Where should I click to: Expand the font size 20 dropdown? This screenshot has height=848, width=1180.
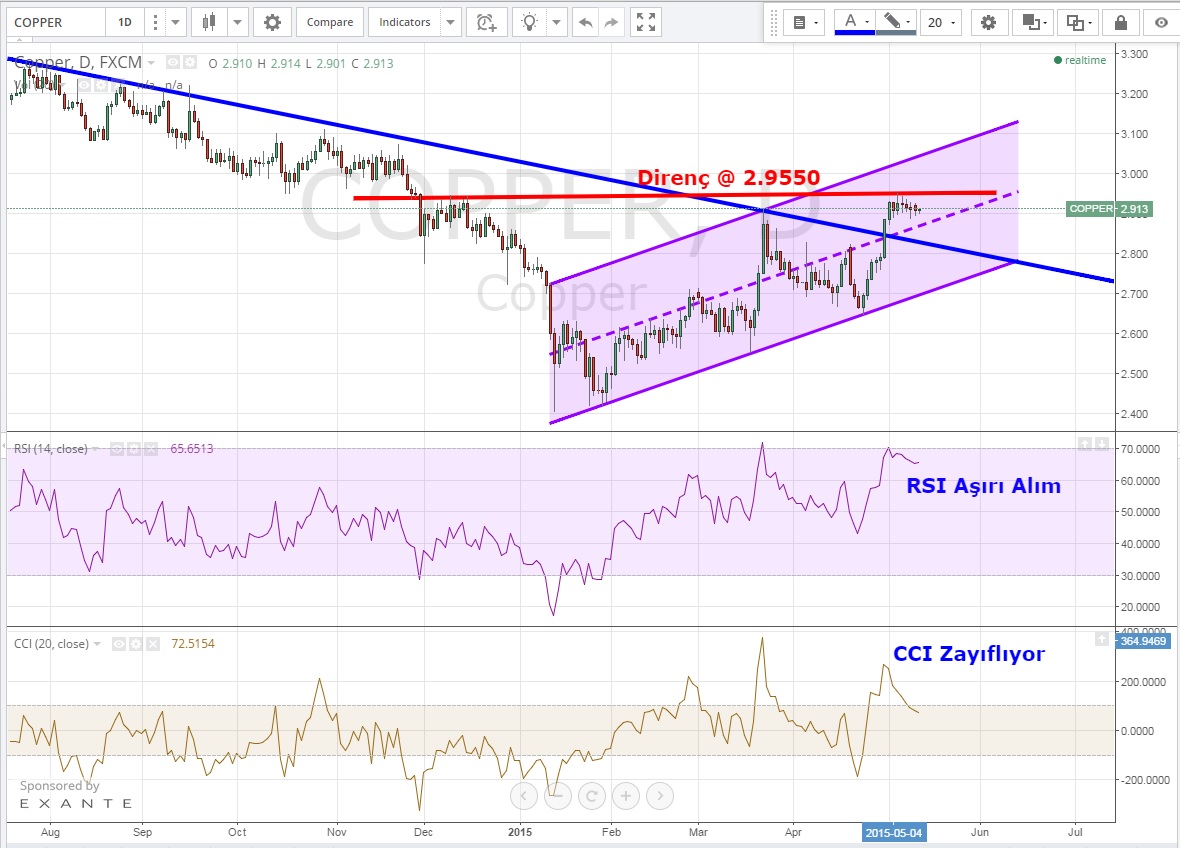[942, 22]
